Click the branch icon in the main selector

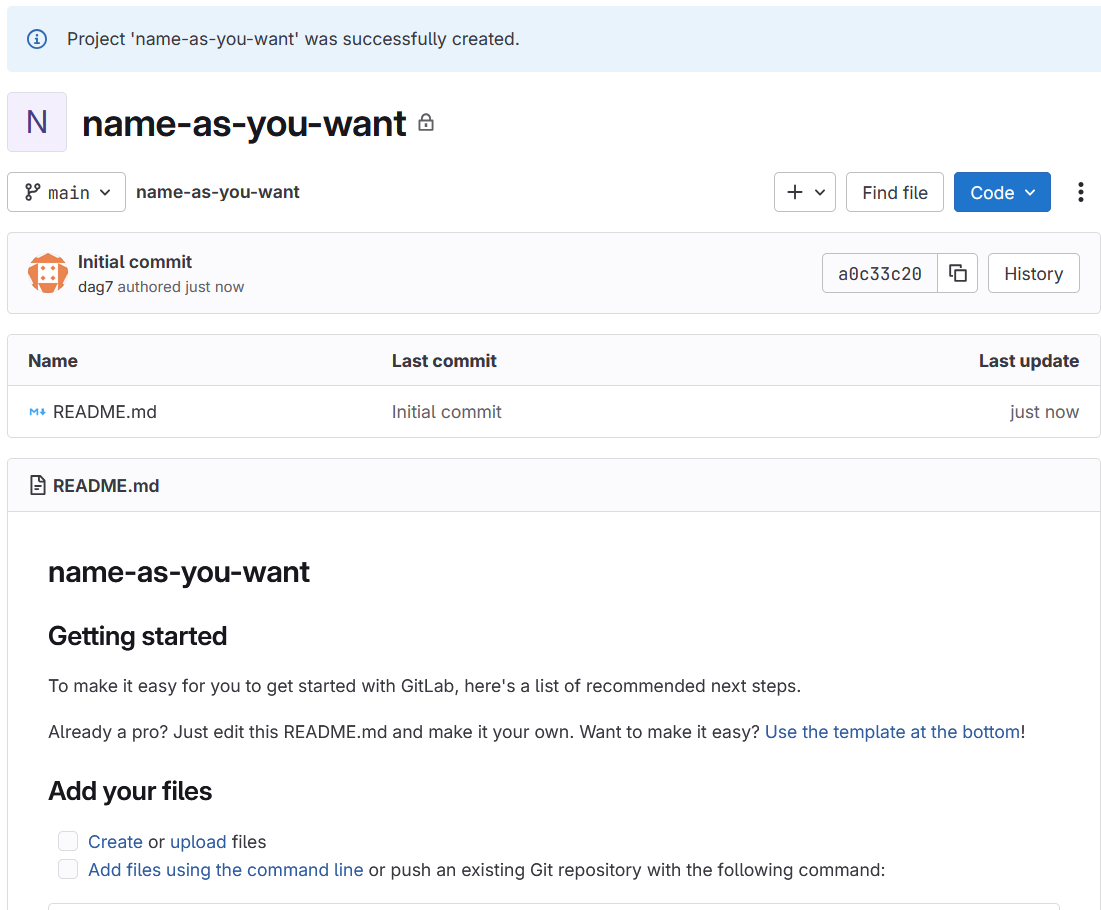(32, 192)
